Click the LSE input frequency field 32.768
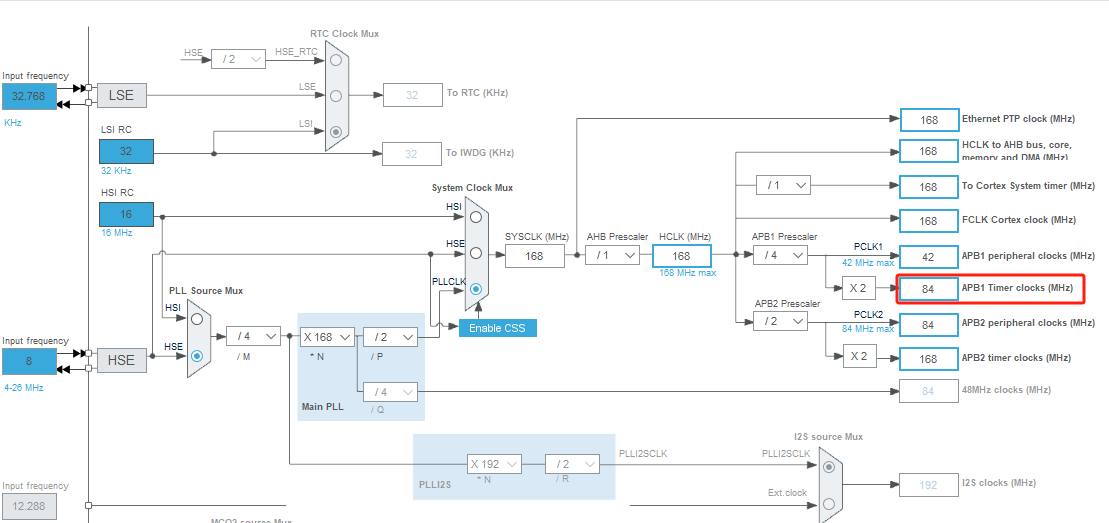Viewport: 1109px width, 523px height. (29, 96)
